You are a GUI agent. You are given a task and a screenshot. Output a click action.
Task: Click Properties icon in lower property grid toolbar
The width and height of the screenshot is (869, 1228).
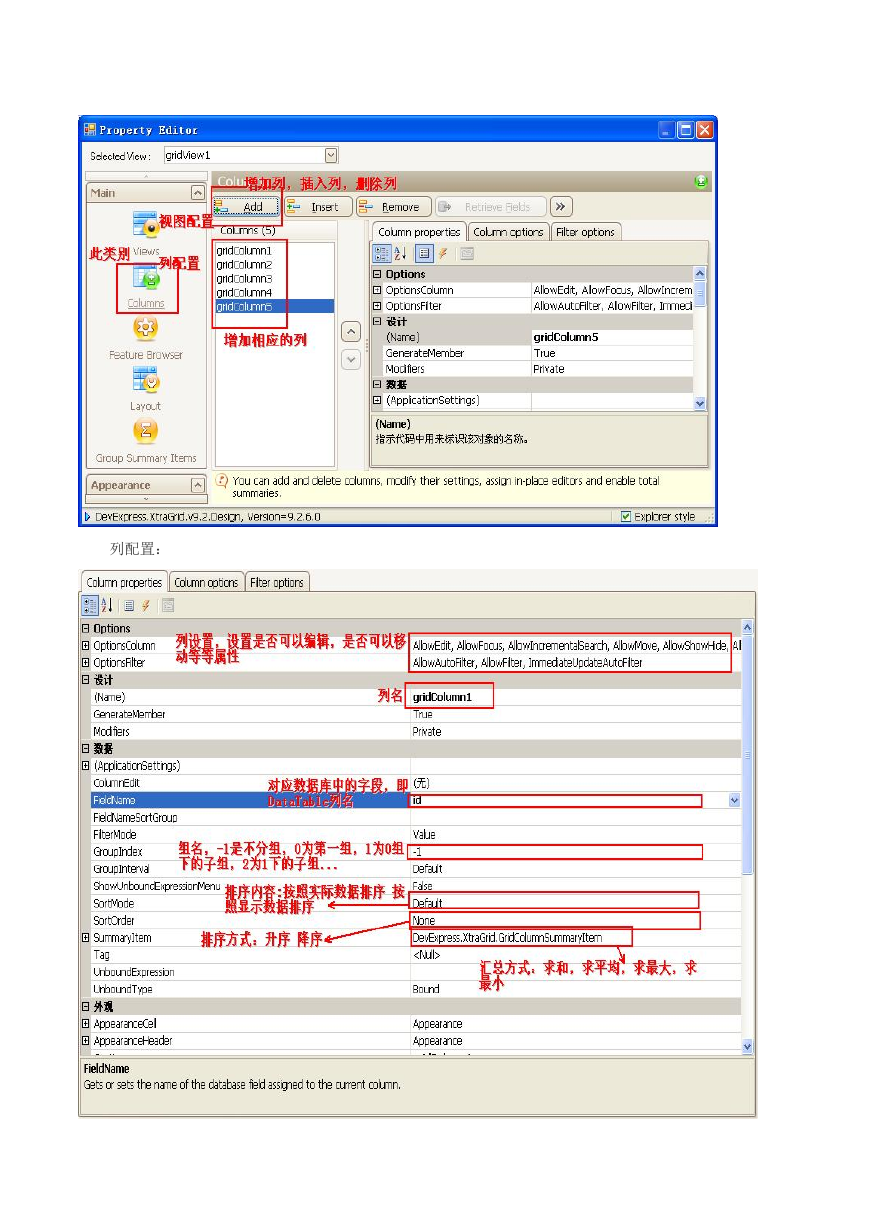(129, 605)
